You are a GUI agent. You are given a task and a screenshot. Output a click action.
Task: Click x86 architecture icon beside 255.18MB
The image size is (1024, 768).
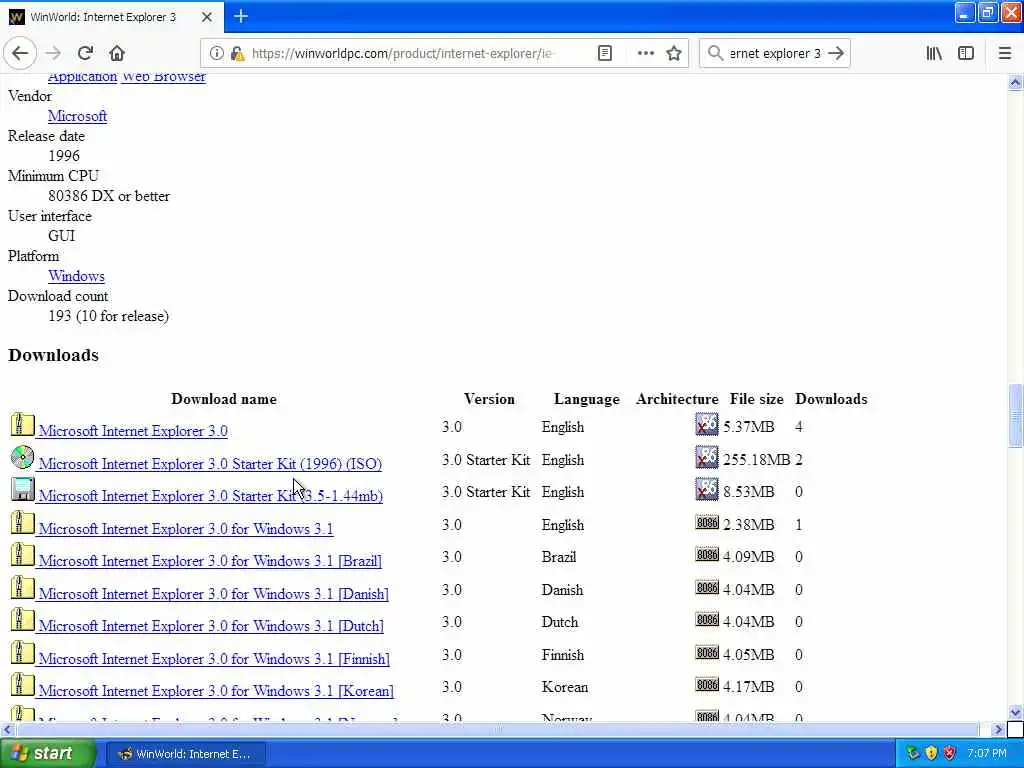(x=707, y=457)
